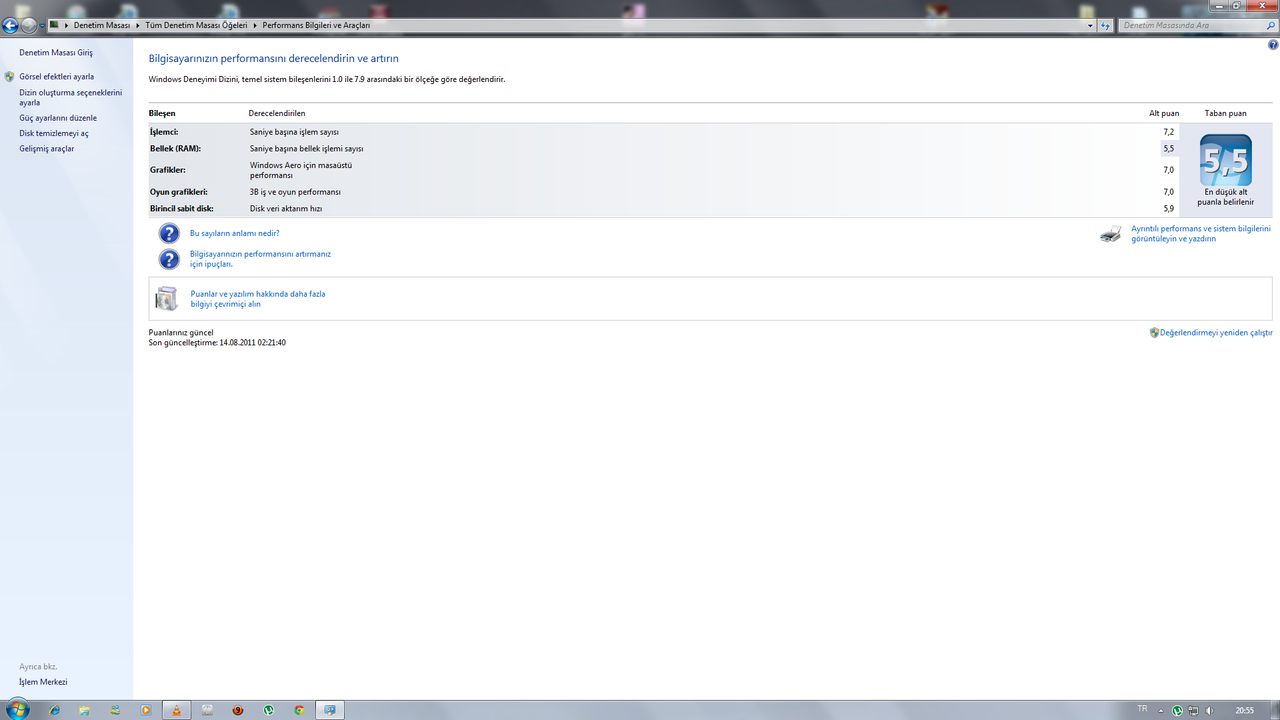Click the network tray icon
The width and height of the screenshot is (1280, 720).
point(1194,711)
